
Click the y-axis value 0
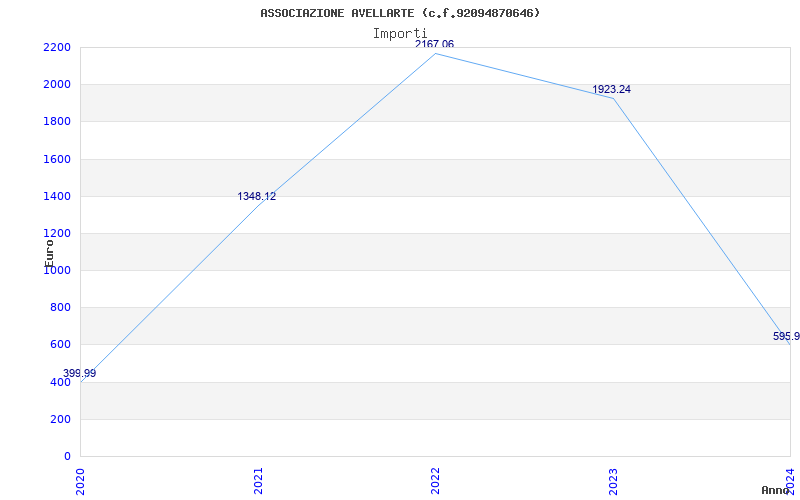68,457
